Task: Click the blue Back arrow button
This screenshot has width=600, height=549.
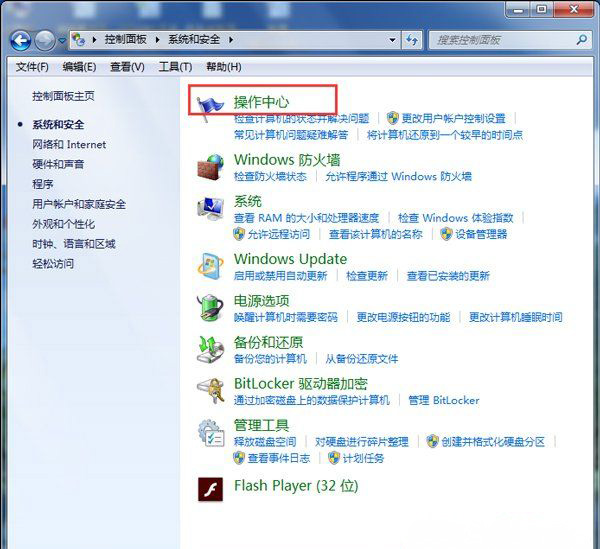Action: [x=20, y=40]
